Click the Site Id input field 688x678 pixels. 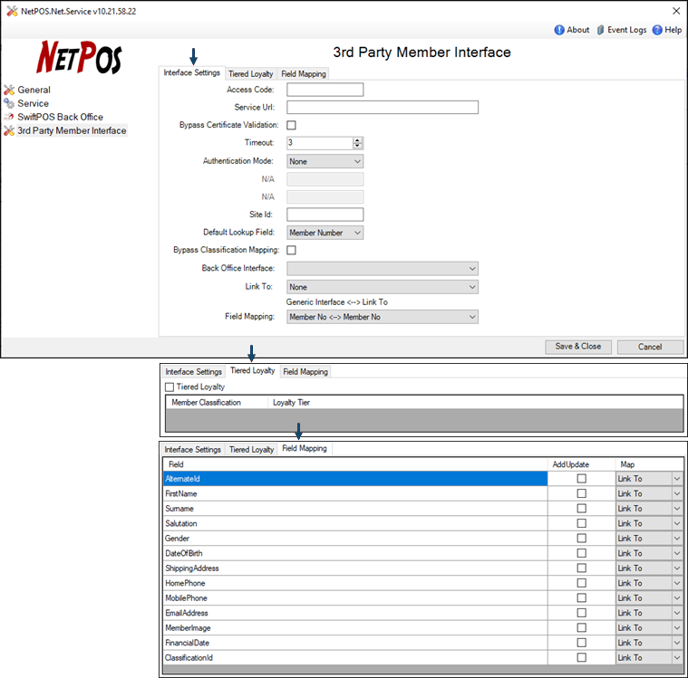(x=325, y=215)
